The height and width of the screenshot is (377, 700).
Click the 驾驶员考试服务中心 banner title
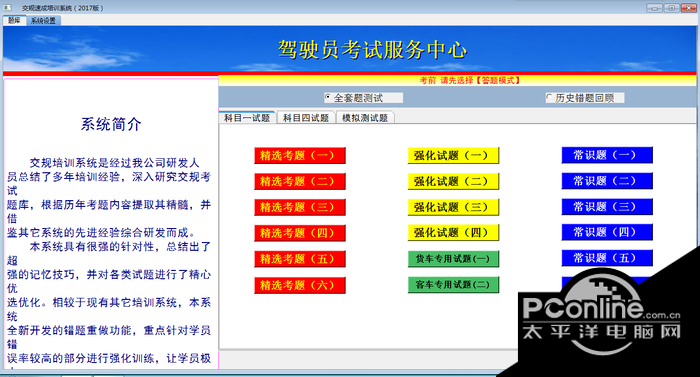pos(372,50)
